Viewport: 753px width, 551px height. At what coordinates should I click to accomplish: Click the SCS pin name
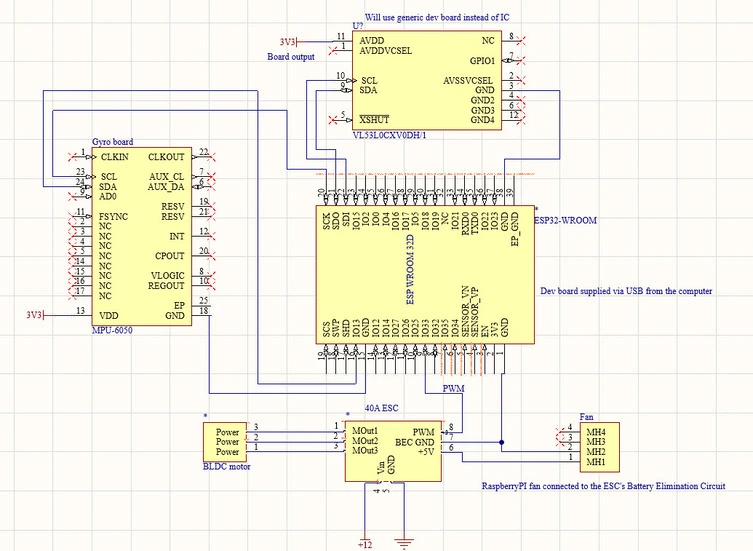tap(326, 330)
